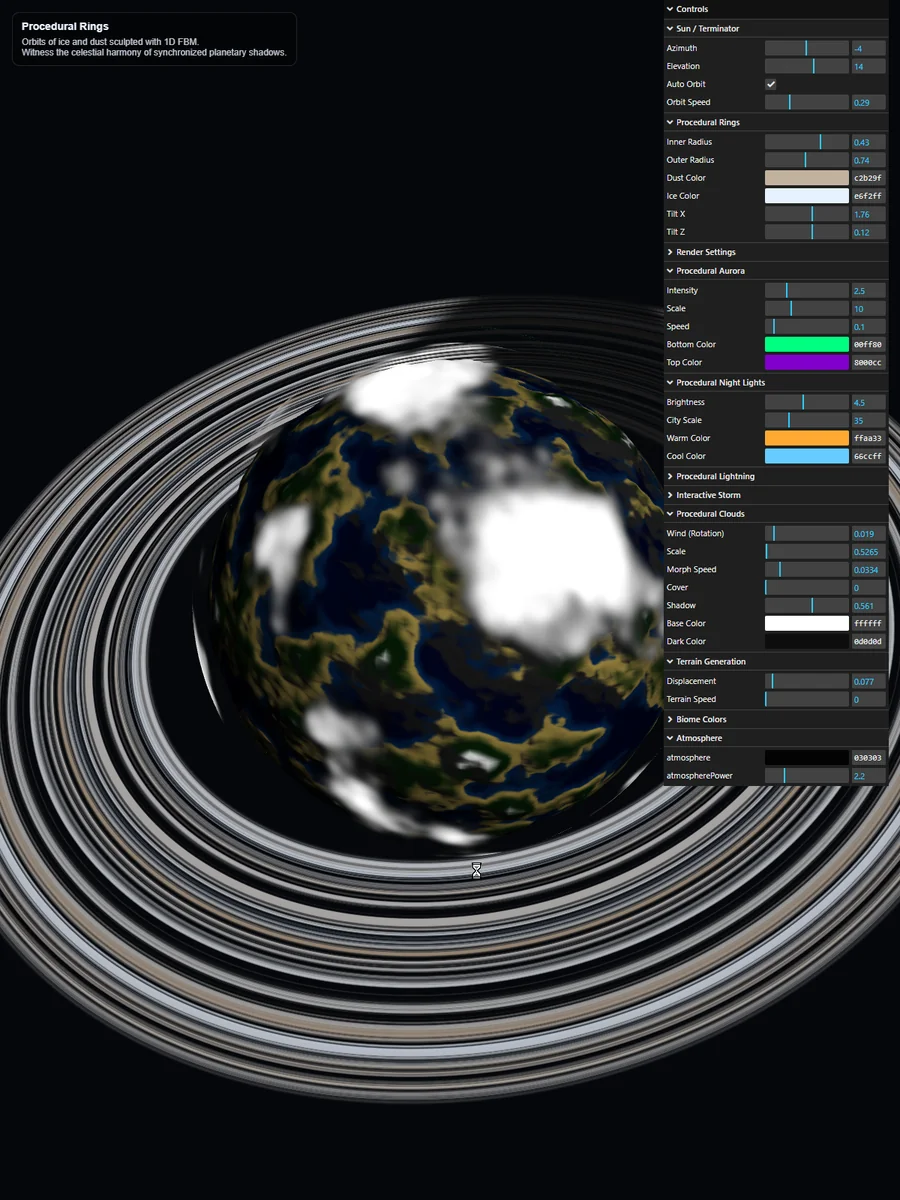
Task: Expand the Biome Colors folder
Action: (701, 719)
